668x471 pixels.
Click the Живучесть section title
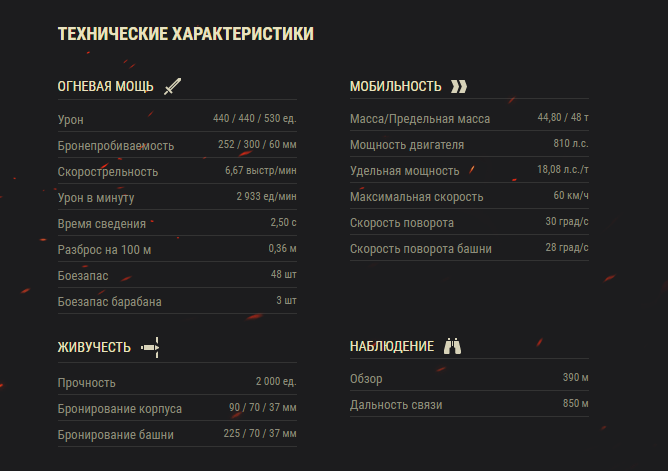[x=94, y=348]
